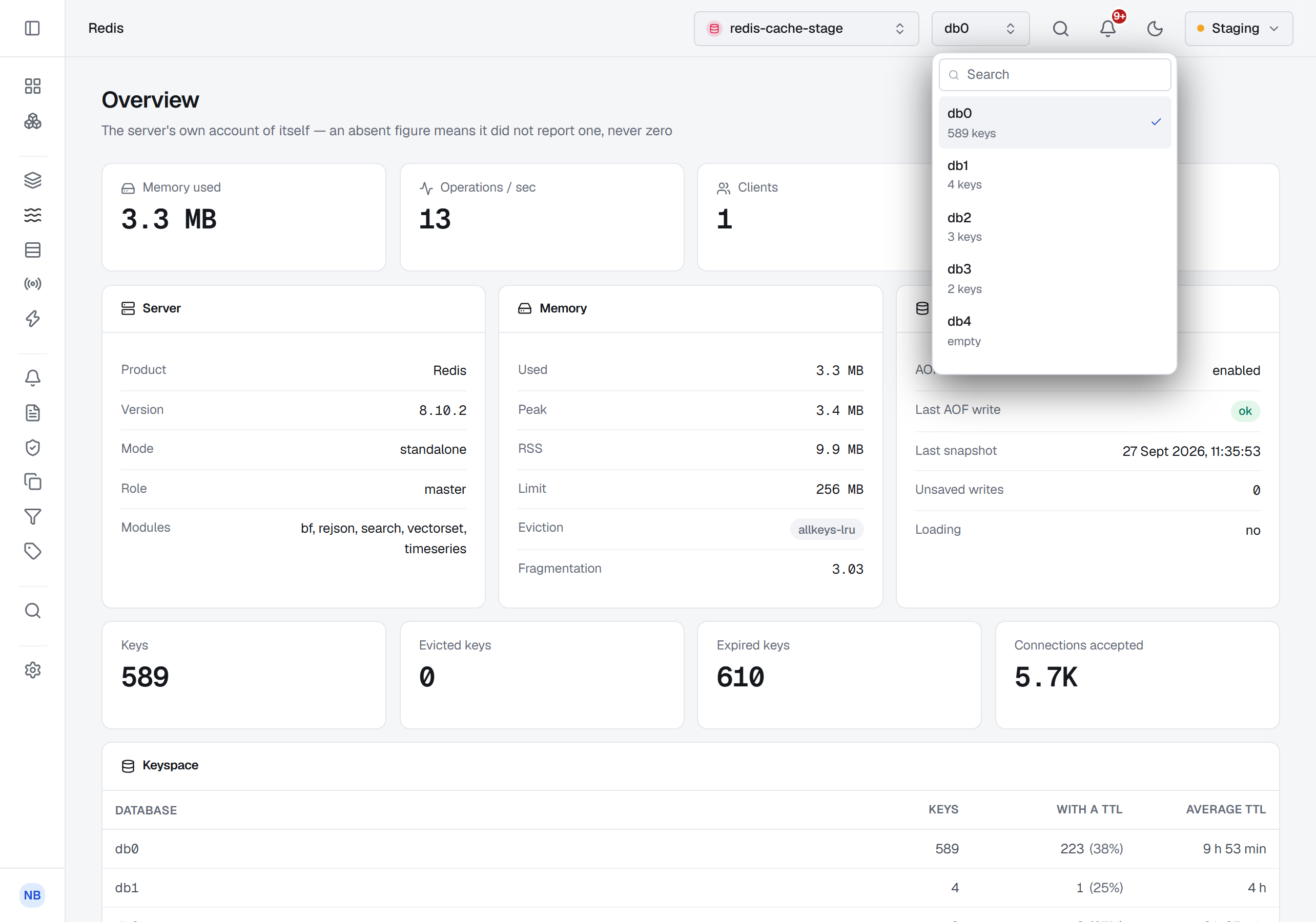
Task: Open the NB user avatar
Action: (32, 895)
